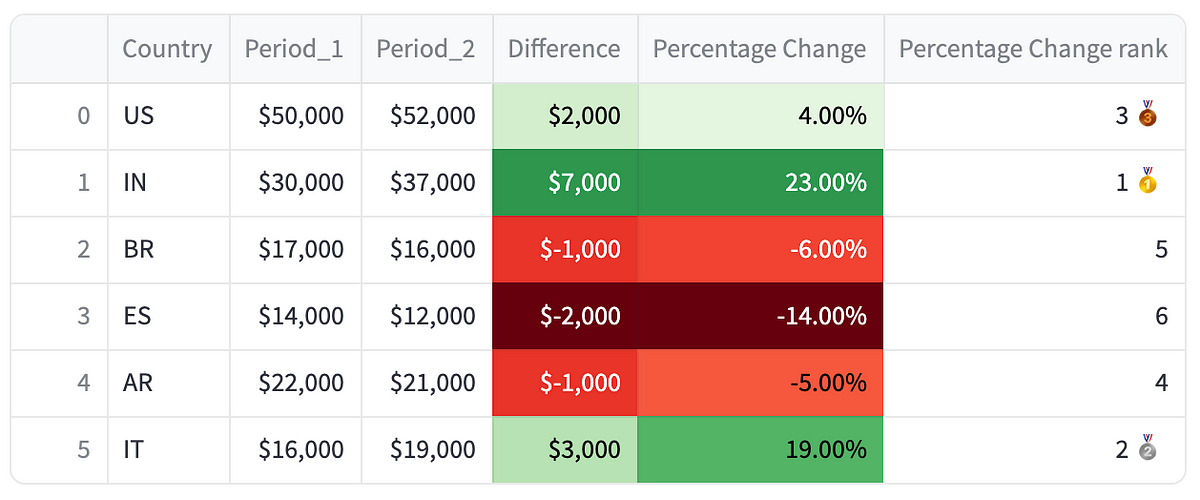Screen dimensions: 1200x500
Task: Click the BR country cell
Action: [168, 249]
